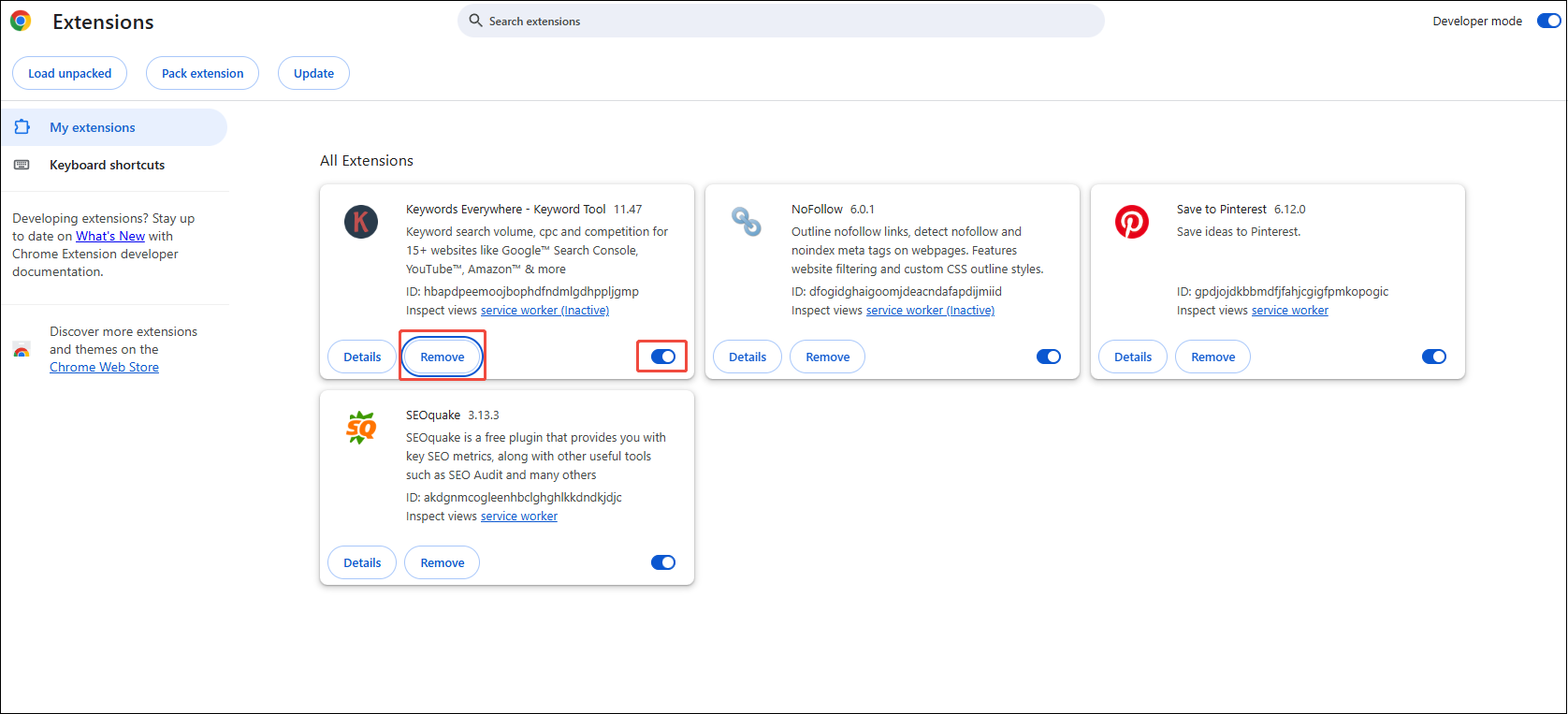Click the Chrome Web Store rainbow icon
The width and height of the screenshot is (1568, 714).
coord(22,350)
